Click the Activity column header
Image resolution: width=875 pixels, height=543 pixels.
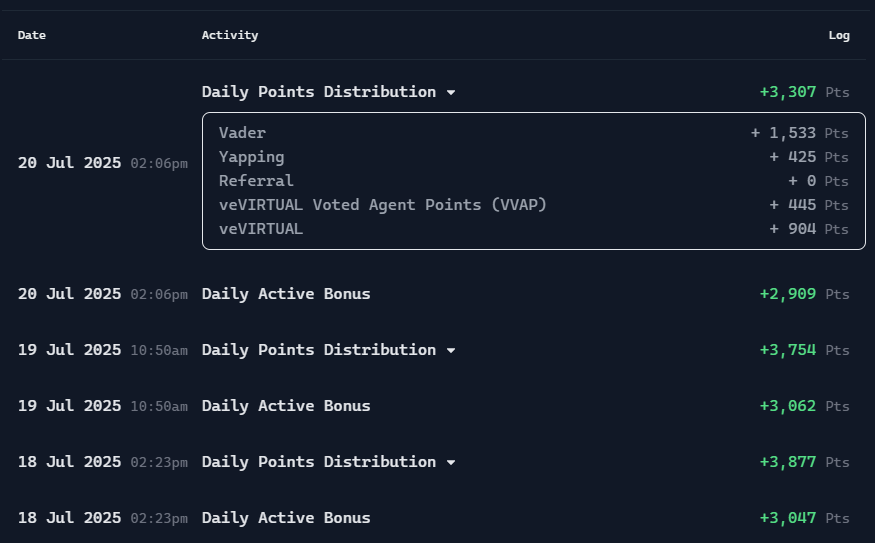tap(230, 35)
